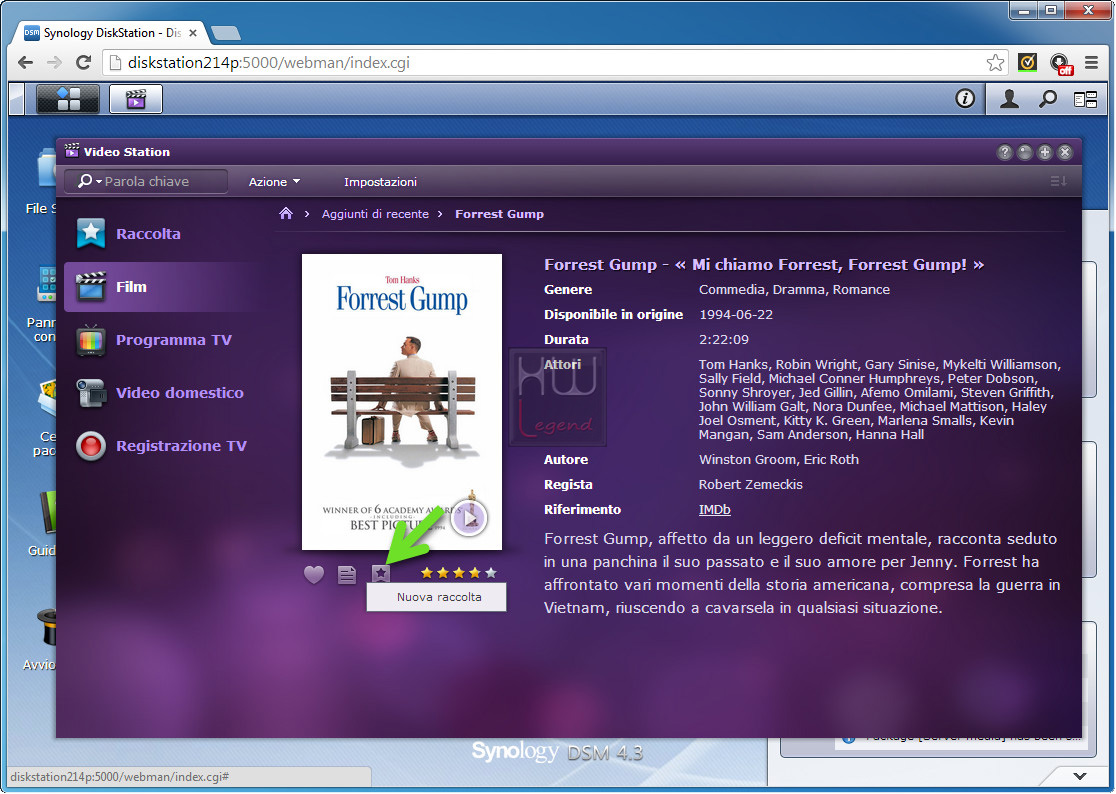Bookmark this page with the star icon

click(995, 63)
